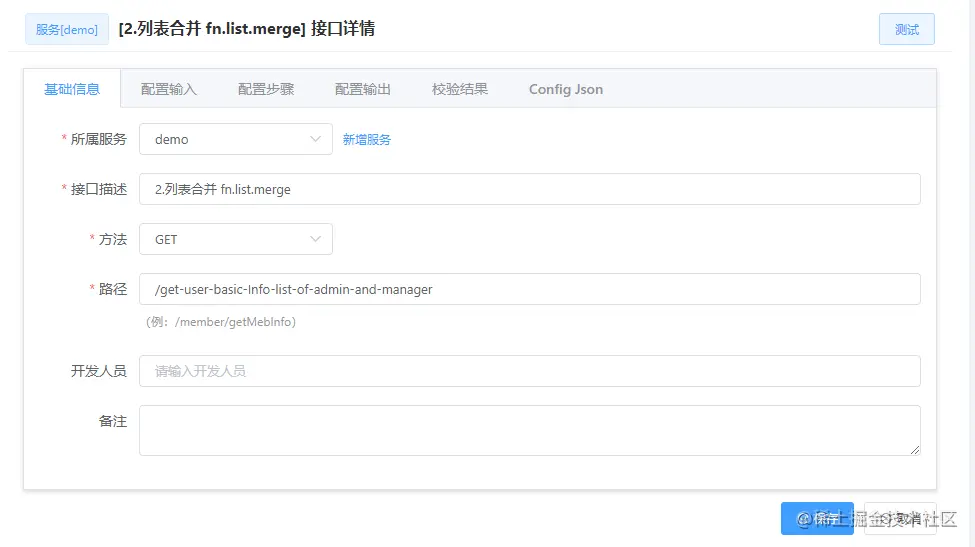Screen dimensions: 975x547
Task: Click the 方法 dropdown chevron arrow
Action: [315, 239]
